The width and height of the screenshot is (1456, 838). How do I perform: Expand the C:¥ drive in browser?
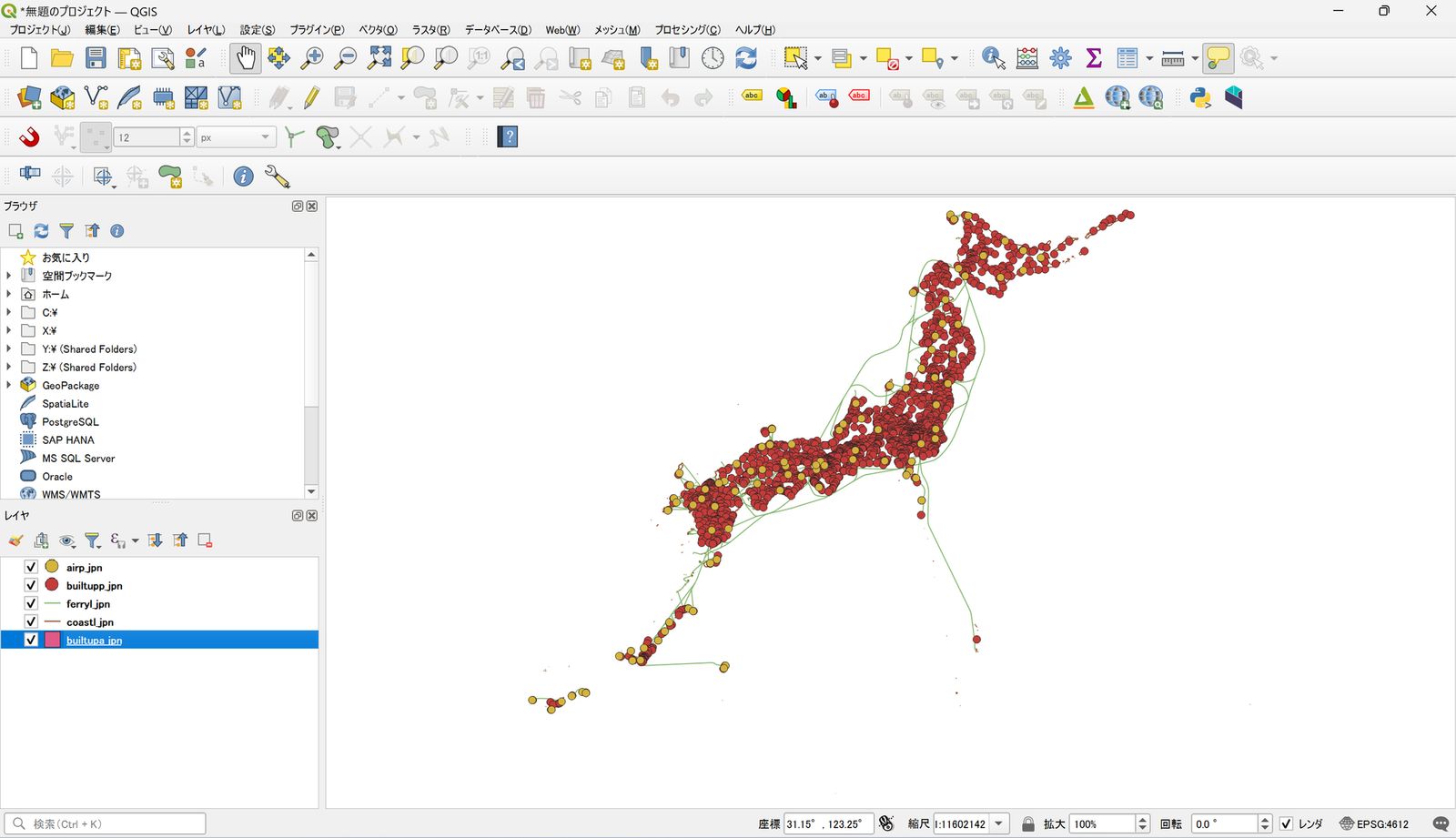9,312
